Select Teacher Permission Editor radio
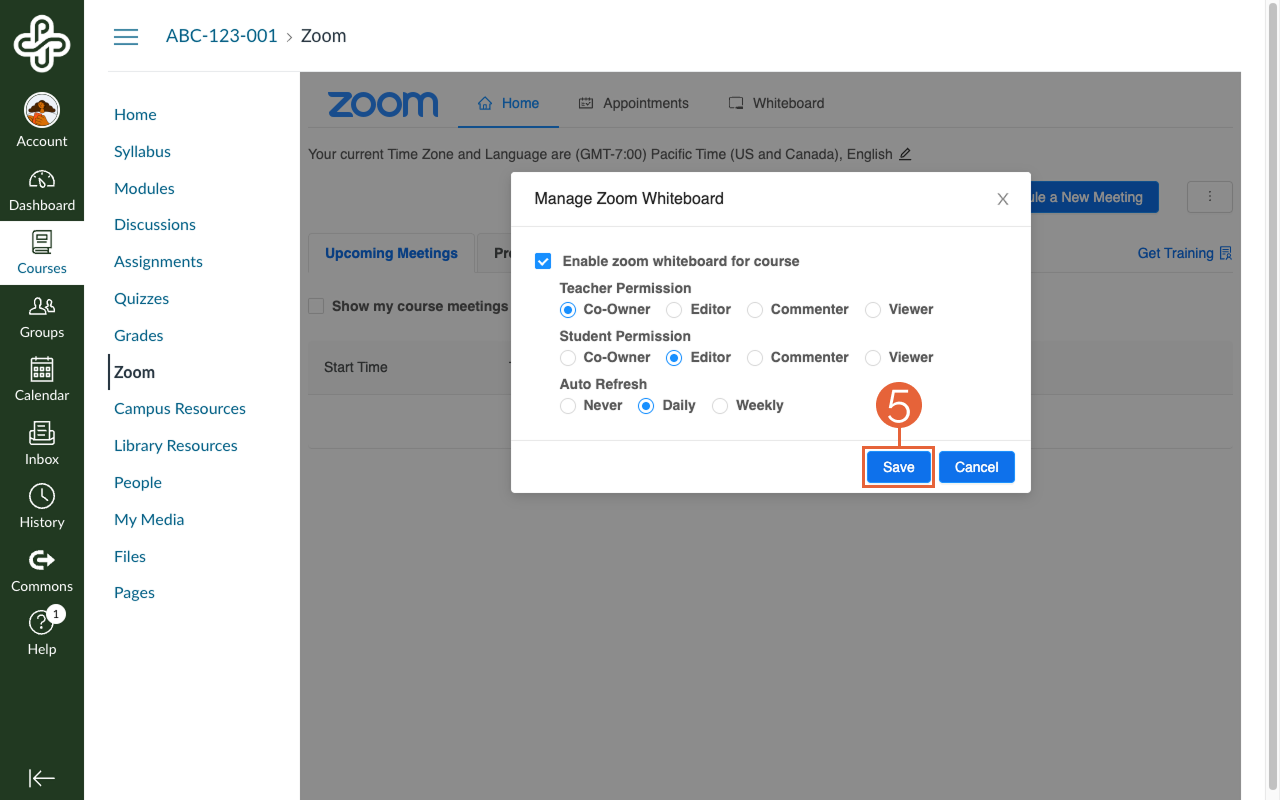 (675, 310)
